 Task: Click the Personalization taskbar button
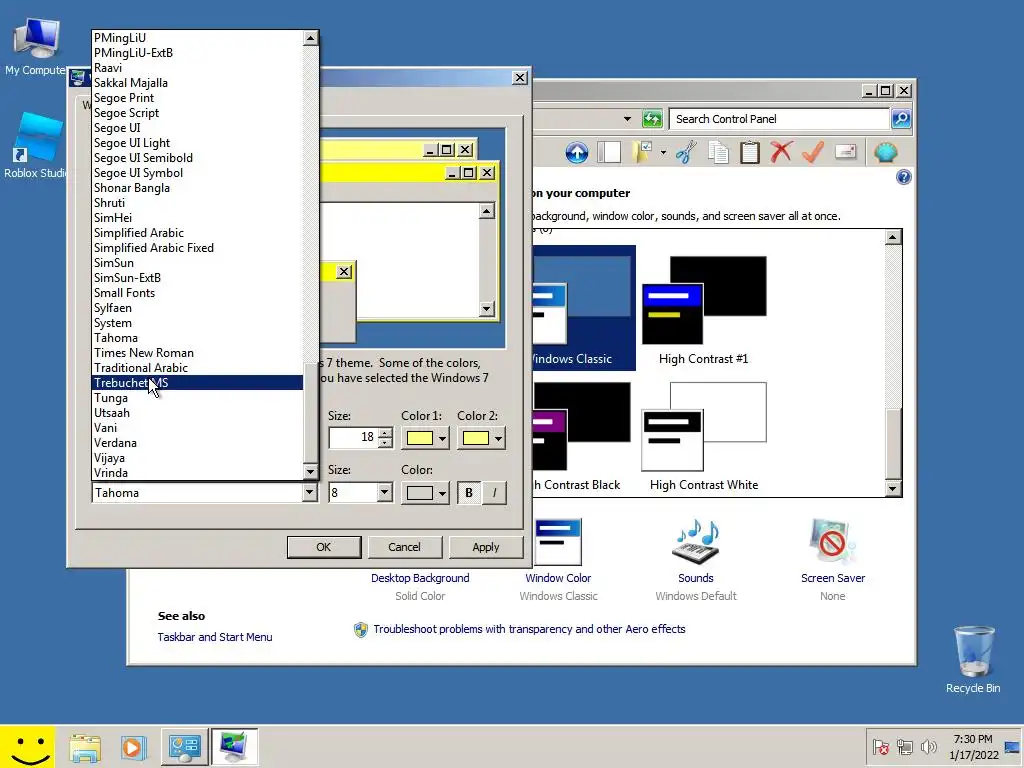tap(234, 747)
